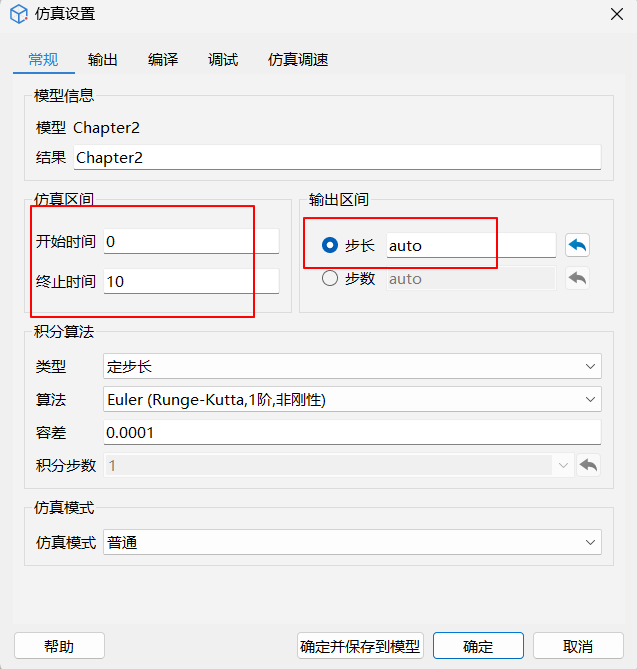Click the 确定 button
This screenshot has width=637, height=669.
(478, 646)
